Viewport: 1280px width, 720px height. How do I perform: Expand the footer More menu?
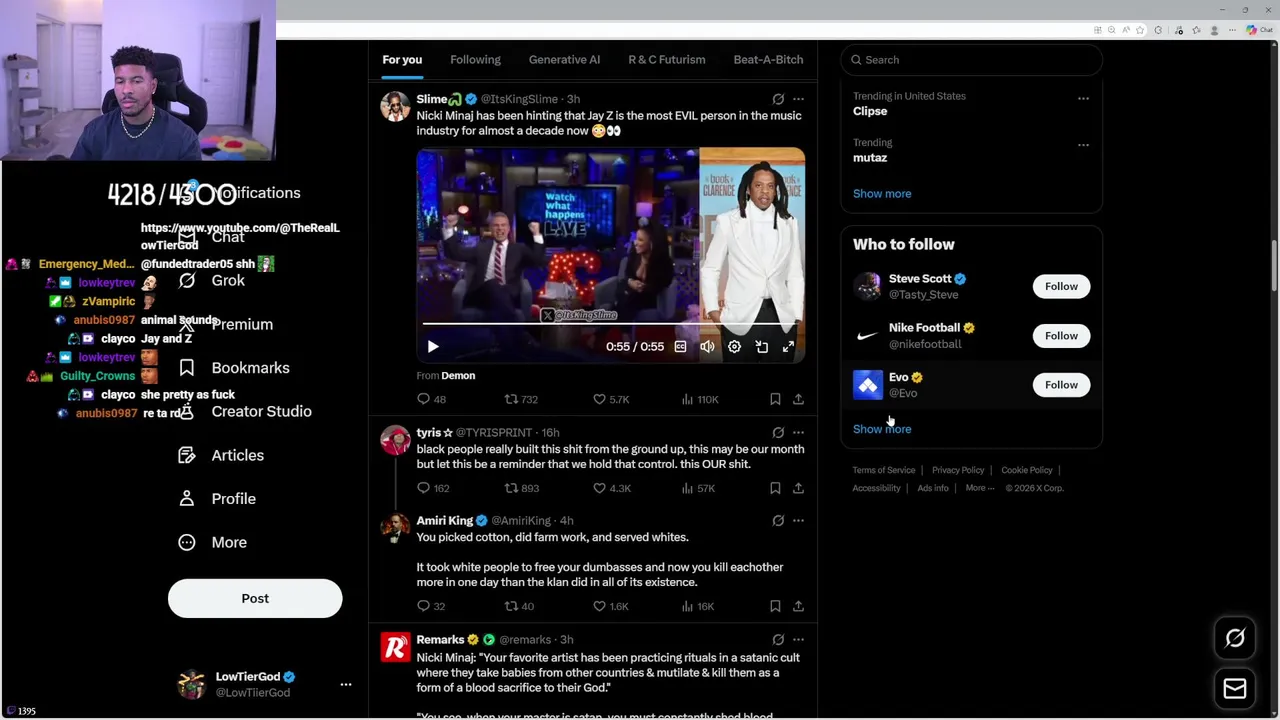[x=980, y=488]
